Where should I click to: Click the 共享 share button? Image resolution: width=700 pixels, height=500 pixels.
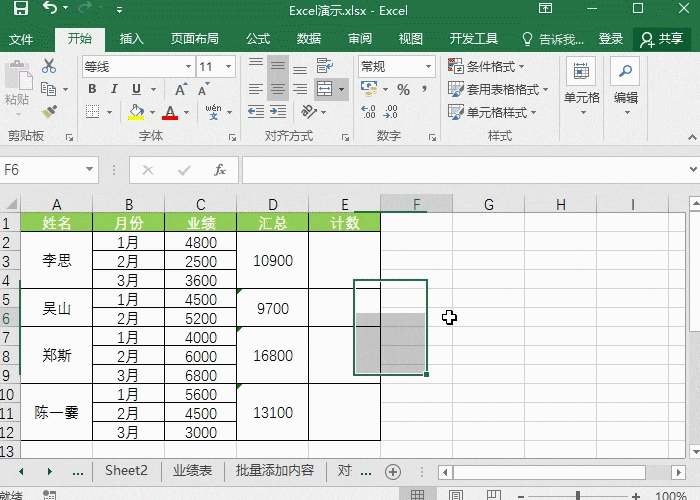click(661, 39)
